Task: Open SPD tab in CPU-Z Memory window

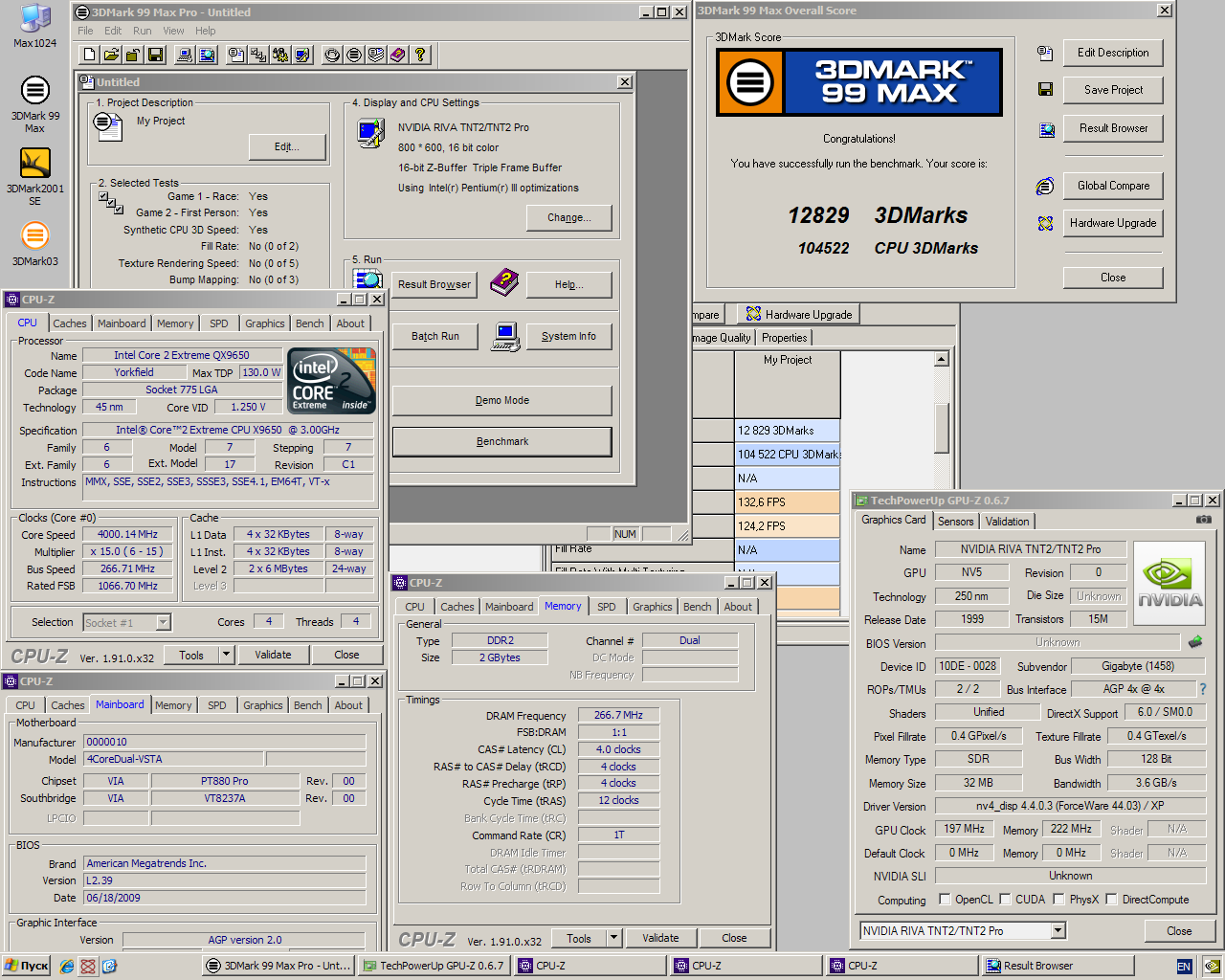Action: [x=607, y=607]
